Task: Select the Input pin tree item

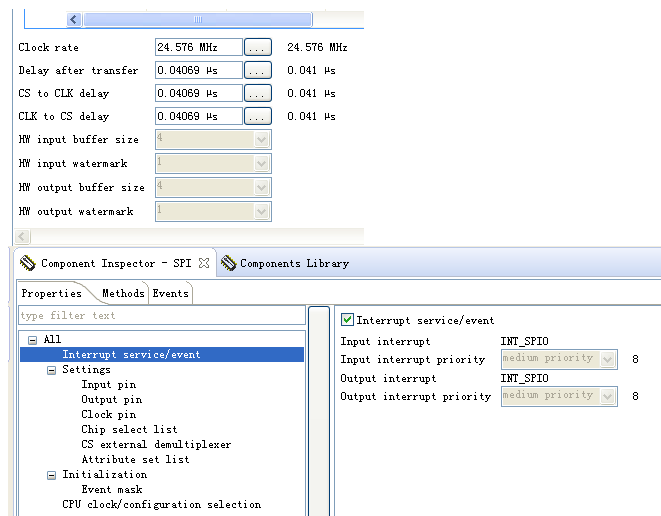Action: click(x=109, y=384)
